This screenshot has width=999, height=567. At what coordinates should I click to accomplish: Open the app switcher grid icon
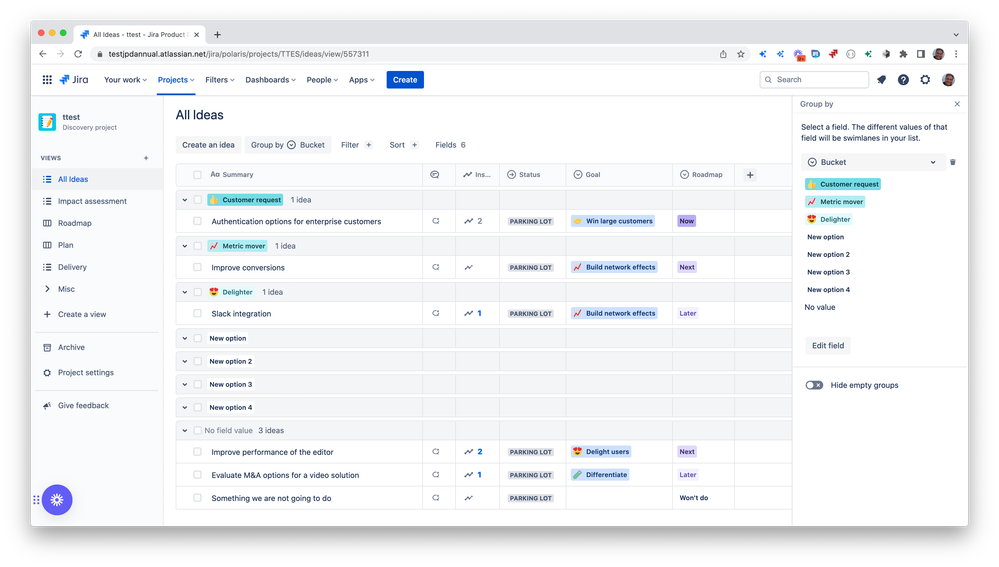point(47,80)
